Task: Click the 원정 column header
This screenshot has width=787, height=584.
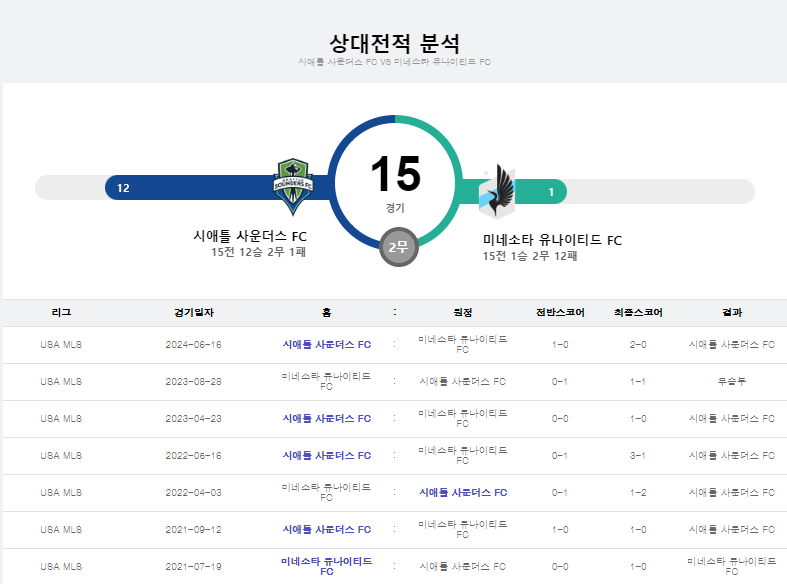Action: click(x=463, y=312)
